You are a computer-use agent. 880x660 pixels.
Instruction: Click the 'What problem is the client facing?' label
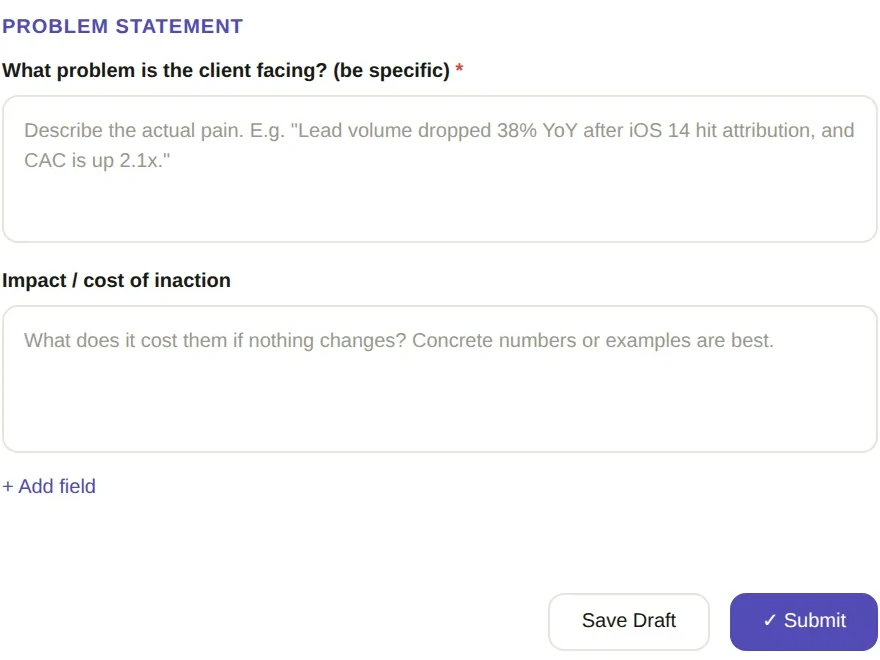tap(226, 71)
